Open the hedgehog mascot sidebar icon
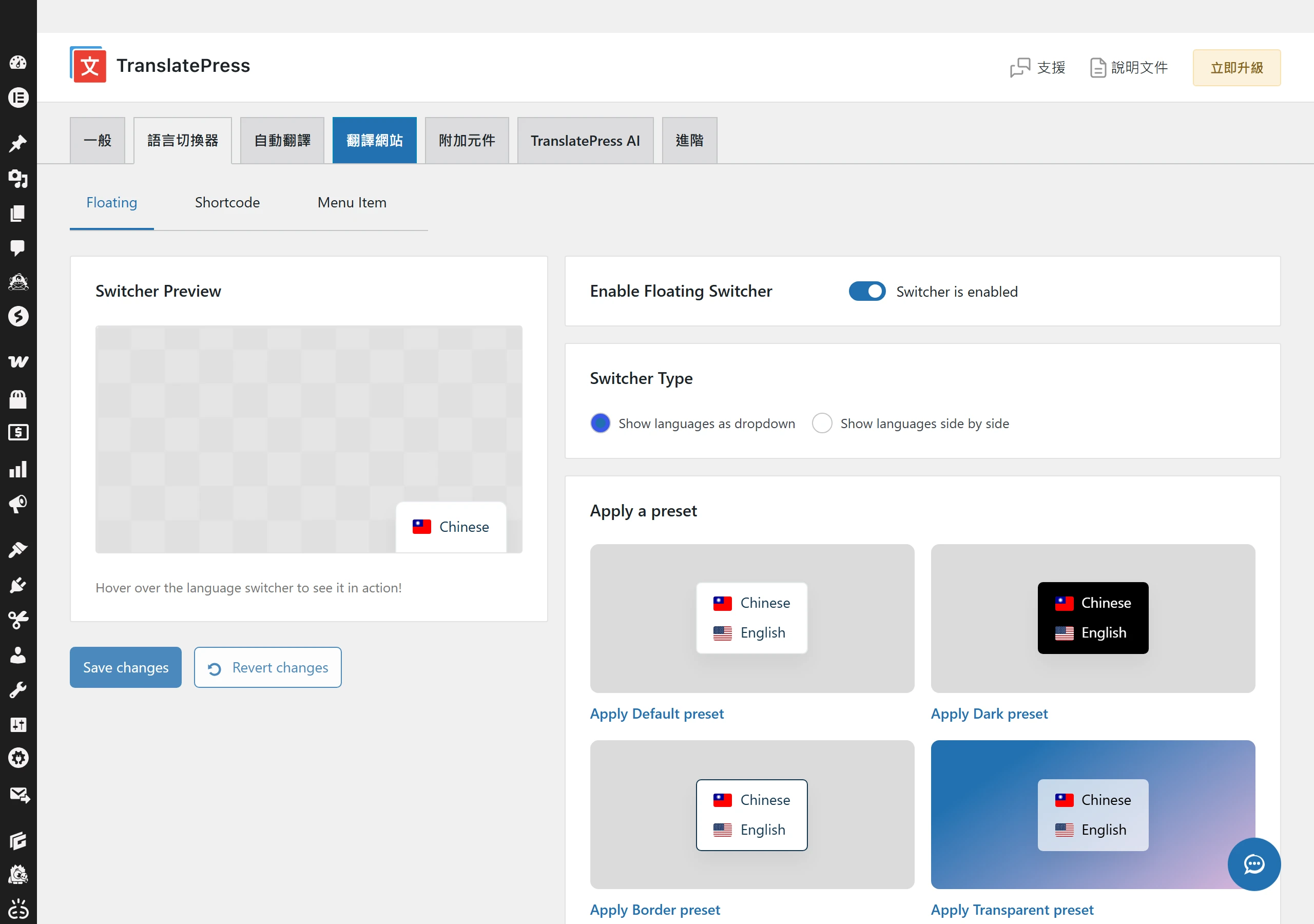This screenshot has height=924, width=1314. [x=18, y=875]
